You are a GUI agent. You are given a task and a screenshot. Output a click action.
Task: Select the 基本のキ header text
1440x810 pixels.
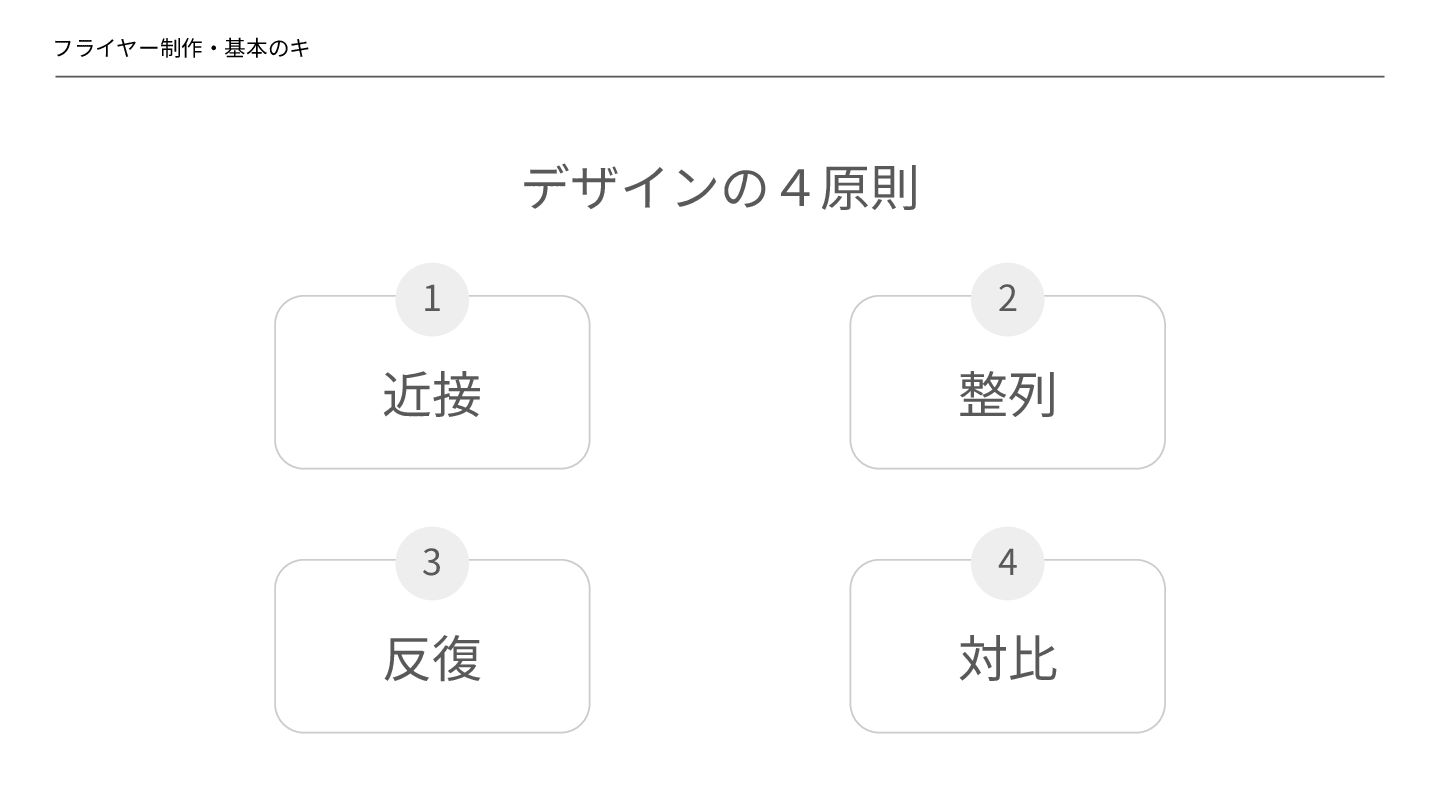tap(267, 48)
